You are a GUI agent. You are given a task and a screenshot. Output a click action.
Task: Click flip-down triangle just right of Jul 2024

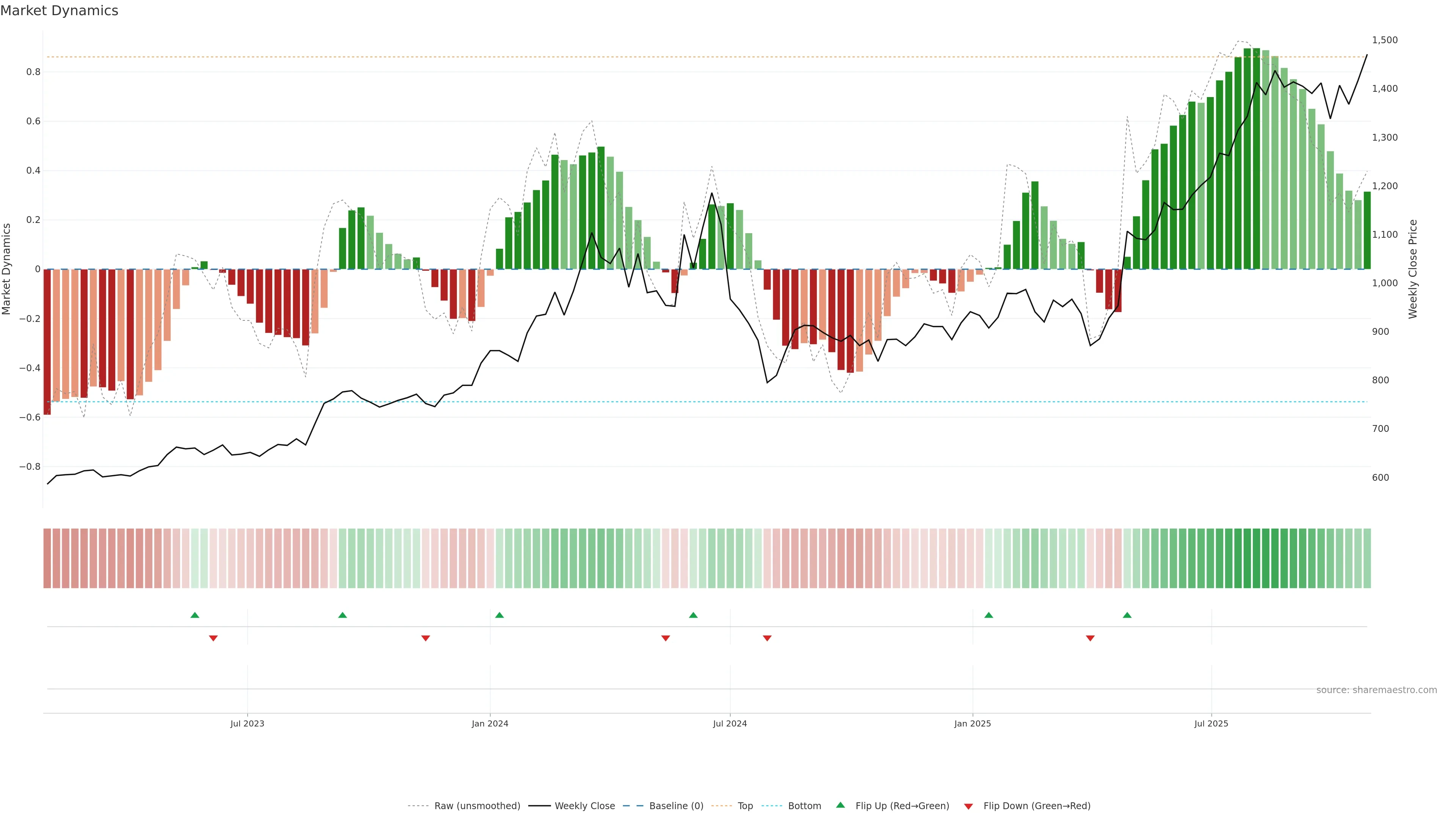tap(767, 638)
